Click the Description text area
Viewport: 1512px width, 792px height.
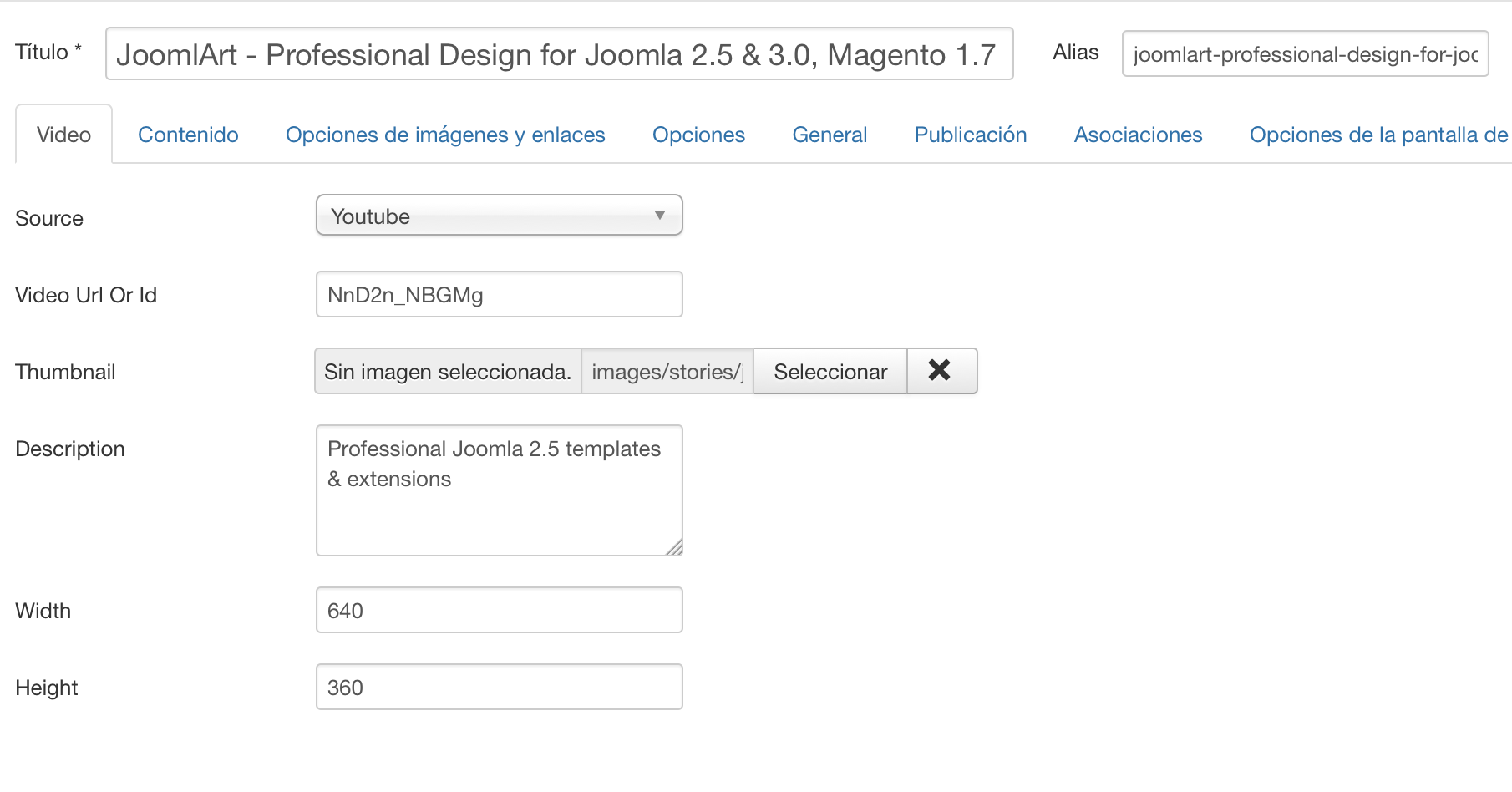[499, 490]
